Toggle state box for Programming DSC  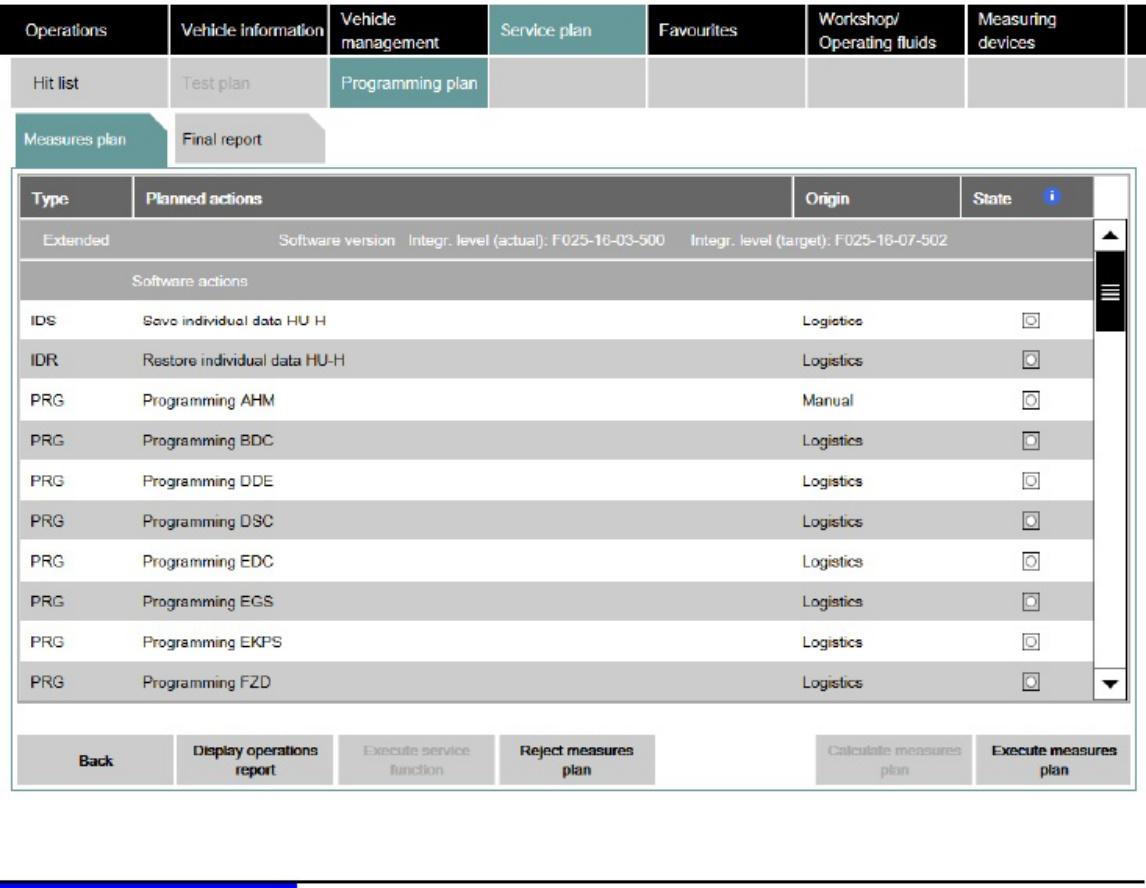click(x=1031, y=521)
